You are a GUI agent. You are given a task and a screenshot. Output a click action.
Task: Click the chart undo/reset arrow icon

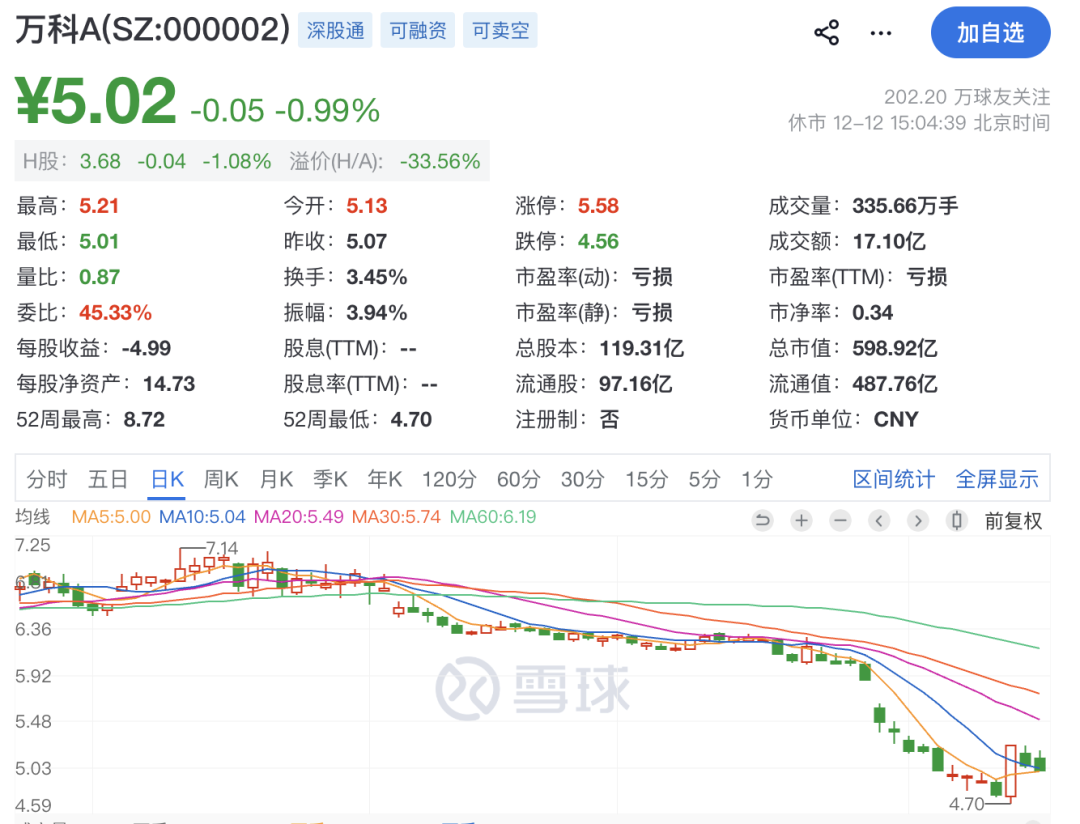[x=762, y=520]
